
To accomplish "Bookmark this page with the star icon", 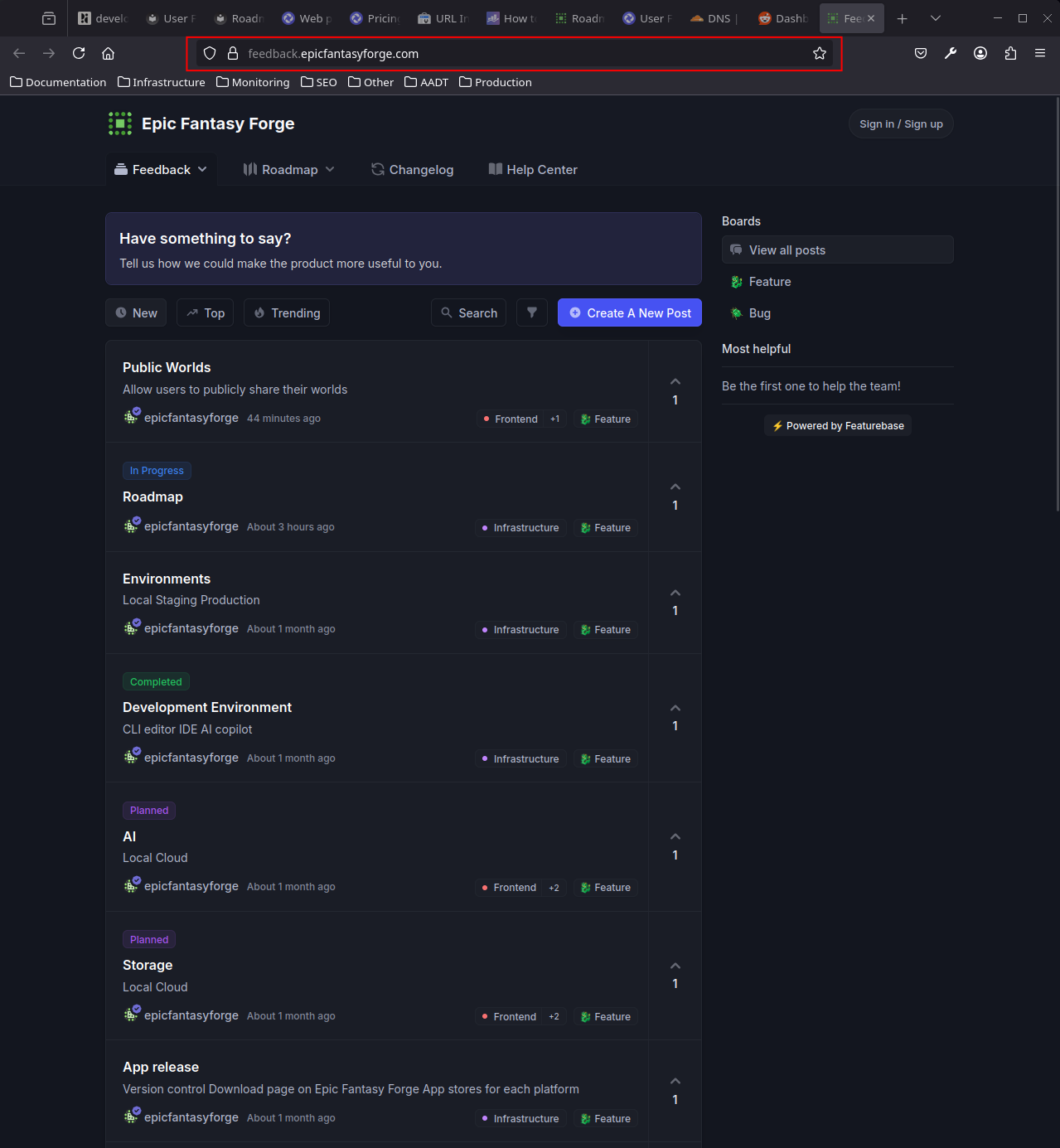I will pyautogui.click(x=820, y=53).
